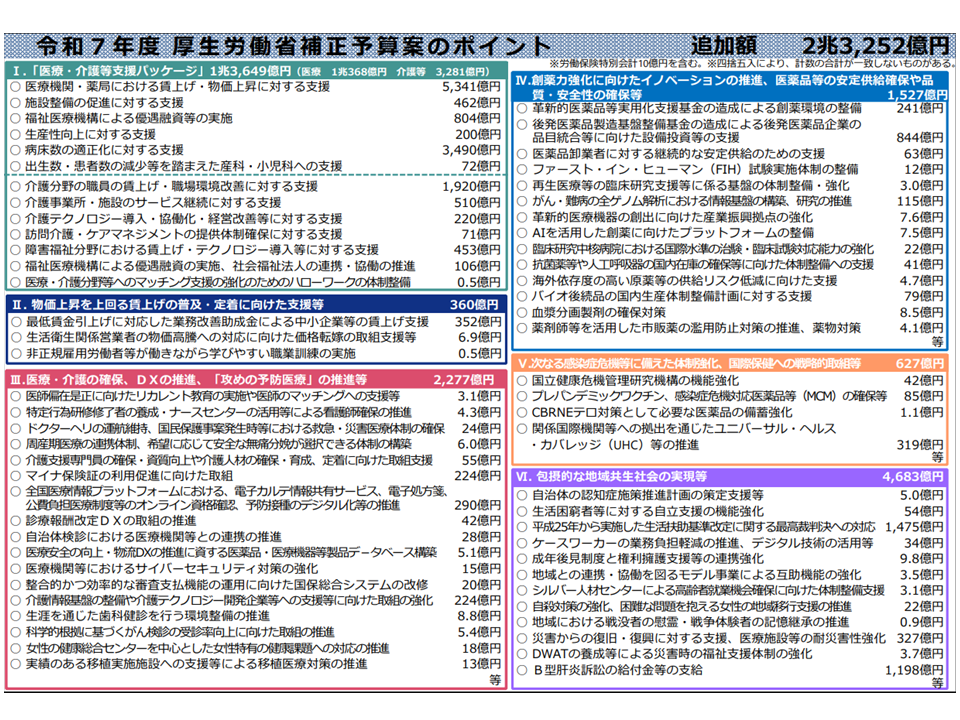The height and width of the screenshot is (720, 960).
Task: Click bullet circle beside マイナ保険証の利用促進に向けた取組
Action: coord(15,475)
